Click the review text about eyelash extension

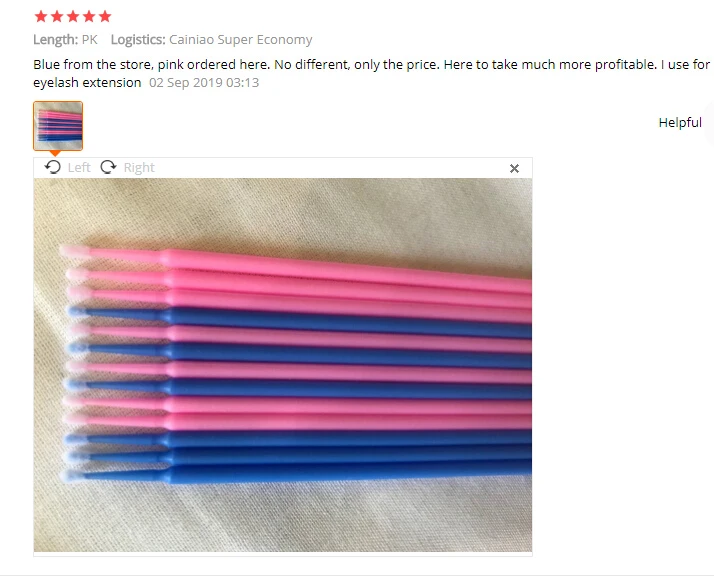tap(371, 73)
